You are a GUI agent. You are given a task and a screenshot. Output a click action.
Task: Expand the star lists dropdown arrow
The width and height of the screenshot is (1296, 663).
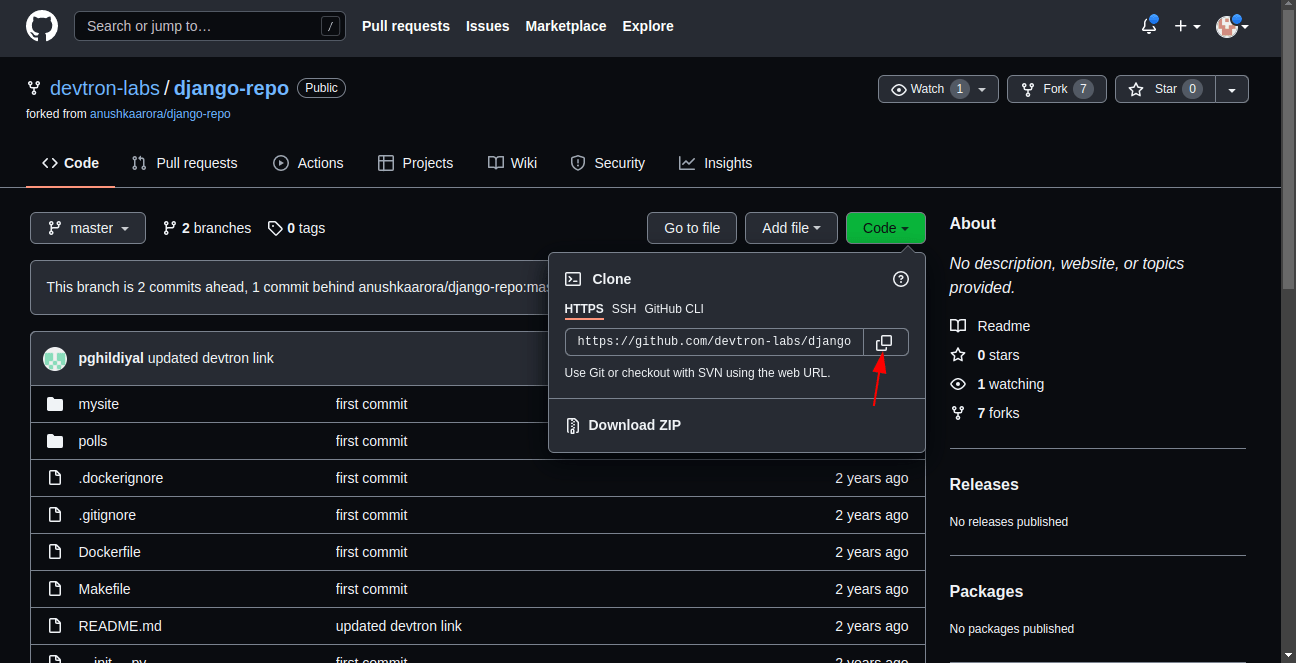(1232, 89)
